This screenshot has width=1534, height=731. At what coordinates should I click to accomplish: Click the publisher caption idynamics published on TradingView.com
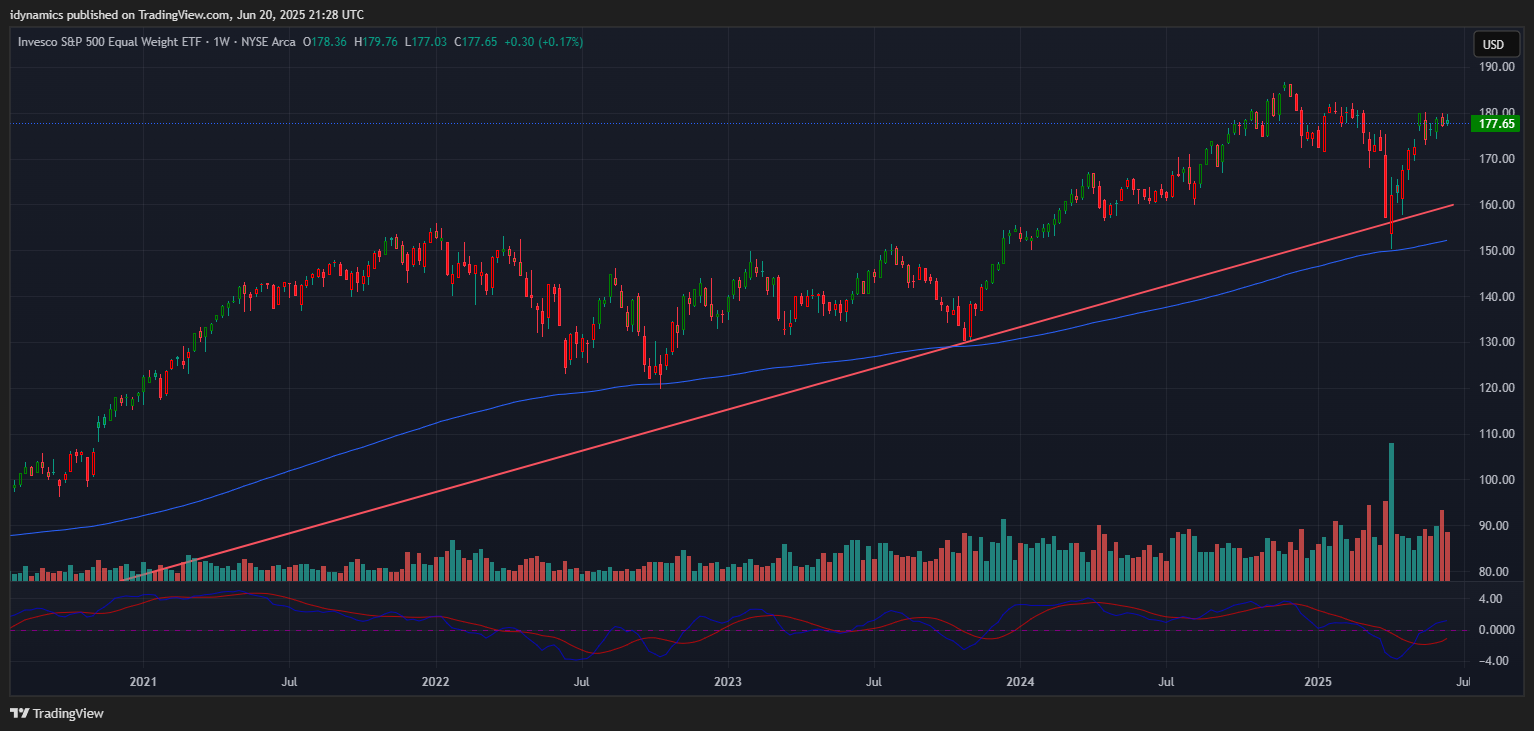(187, 14)
